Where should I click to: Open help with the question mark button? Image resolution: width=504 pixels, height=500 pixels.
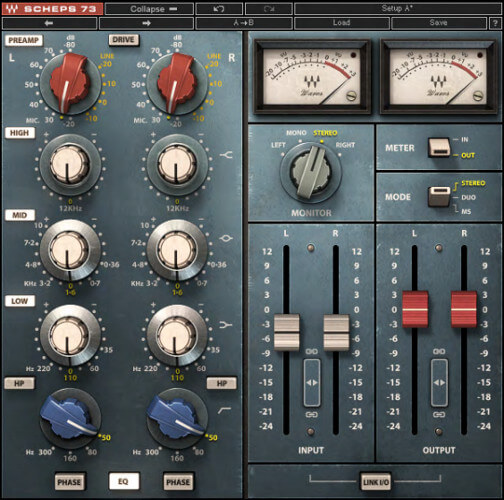tap(495, 23)
